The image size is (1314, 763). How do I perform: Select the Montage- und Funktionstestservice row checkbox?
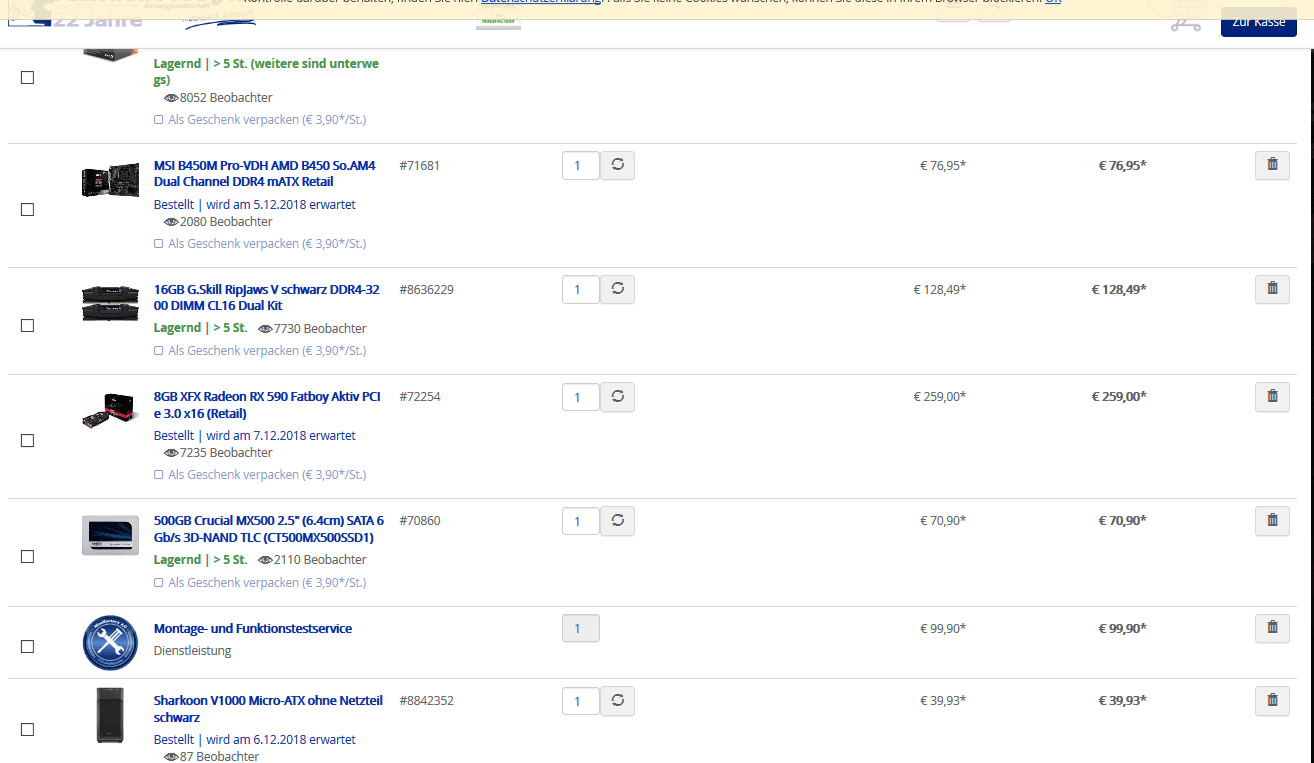tap(28, 647)
